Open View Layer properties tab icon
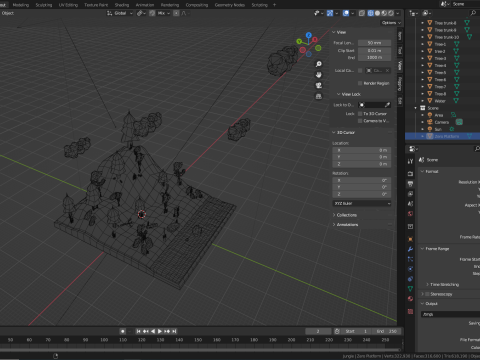The width and height of the screenshot is (480, 360). point(410,194)
